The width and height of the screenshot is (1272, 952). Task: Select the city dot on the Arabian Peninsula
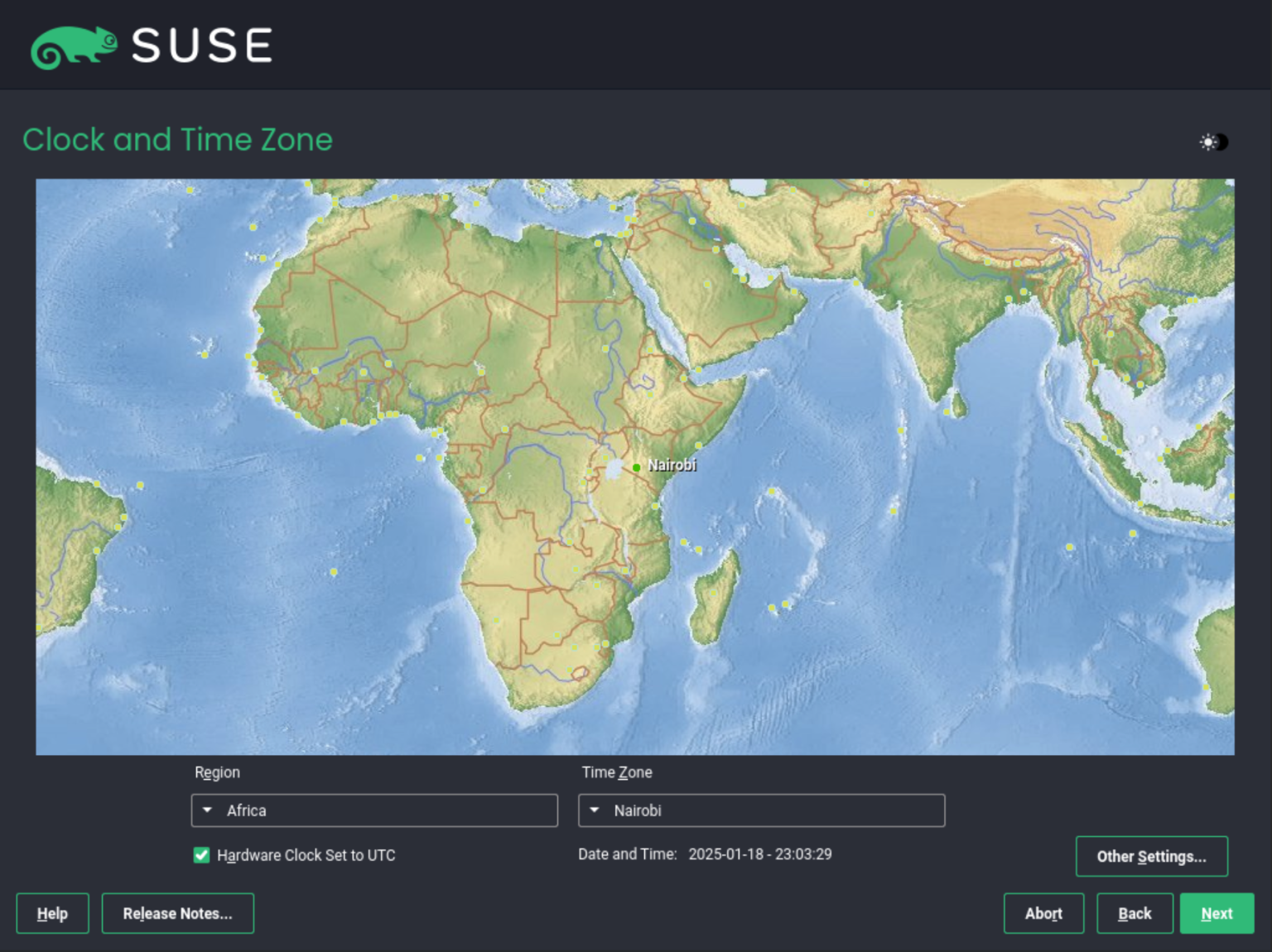coord(707,284)
